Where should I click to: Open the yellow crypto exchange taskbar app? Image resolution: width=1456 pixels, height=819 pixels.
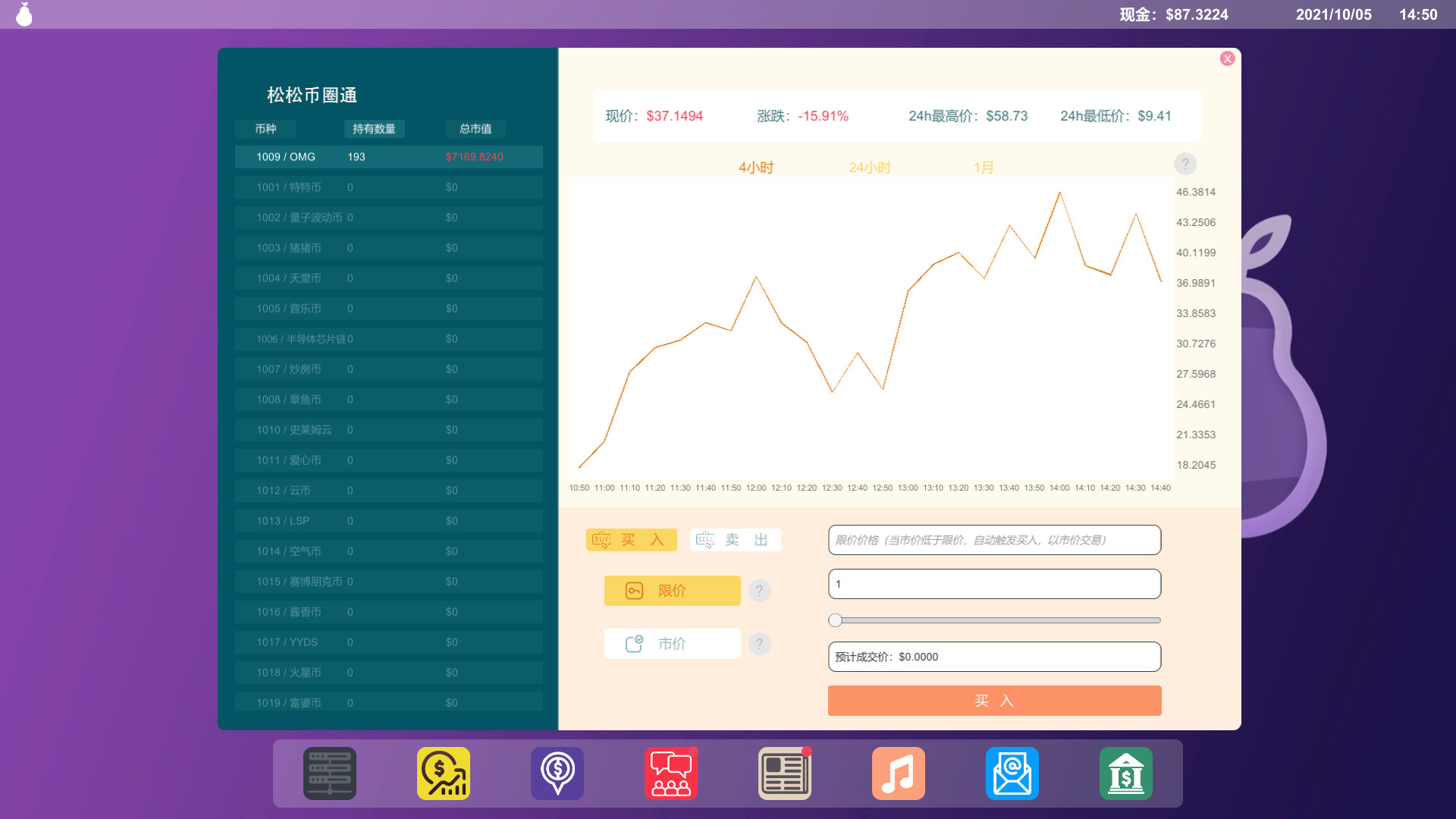tap(443, 773)
